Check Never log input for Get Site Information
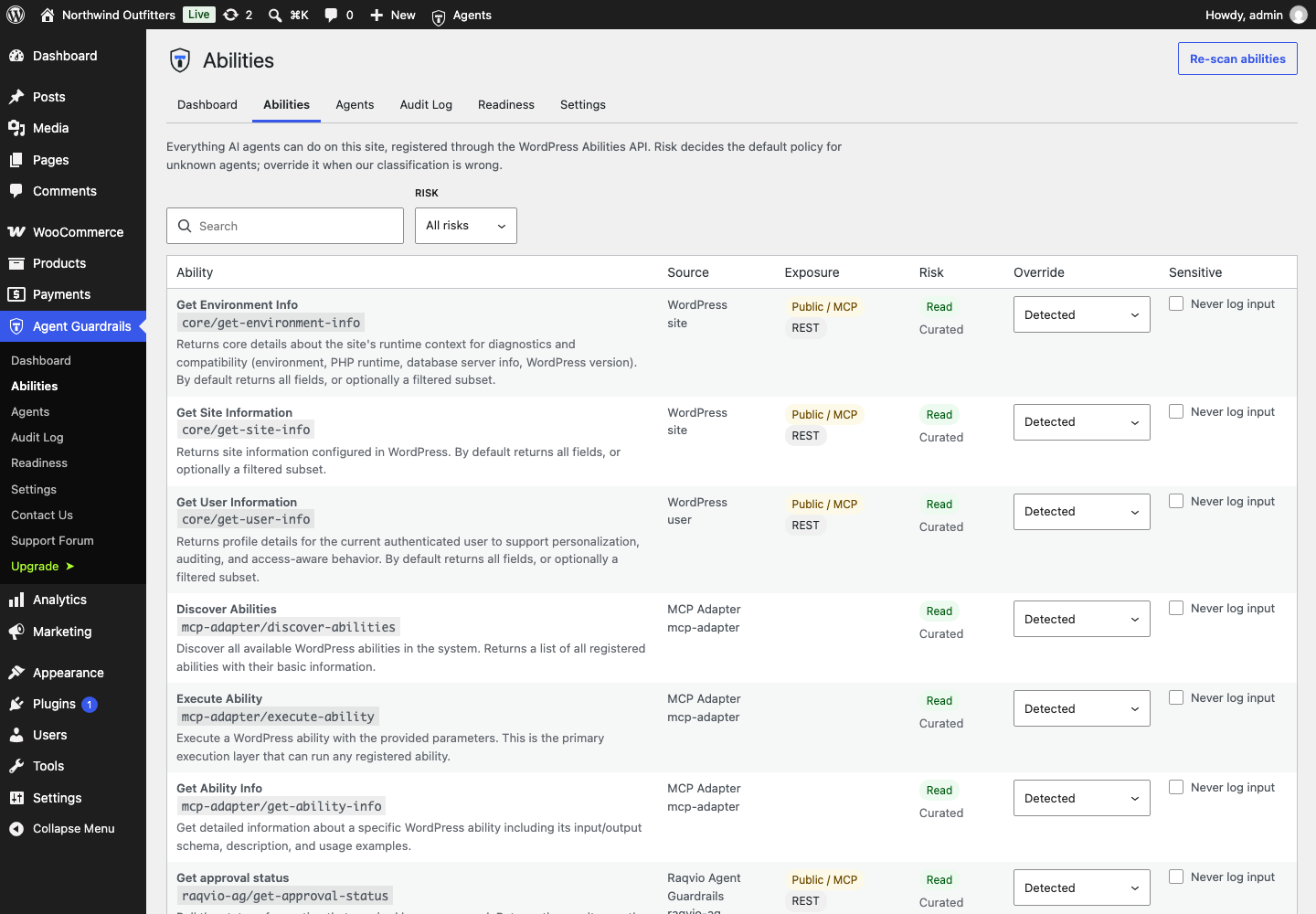This screenshot has width=1316, height=914. (x=1176, y=411)
